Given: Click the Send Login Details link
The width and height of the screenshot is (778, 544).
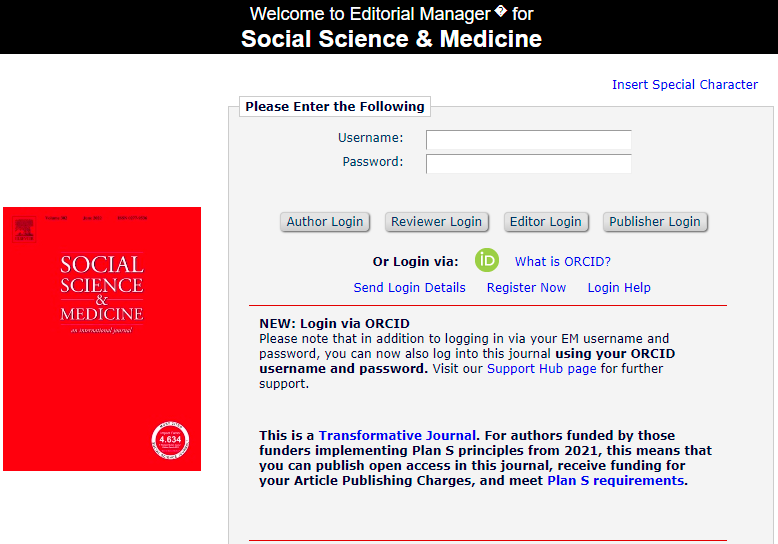Looking at the screenshot, I should pyautogui.click(x=409, y=288).
